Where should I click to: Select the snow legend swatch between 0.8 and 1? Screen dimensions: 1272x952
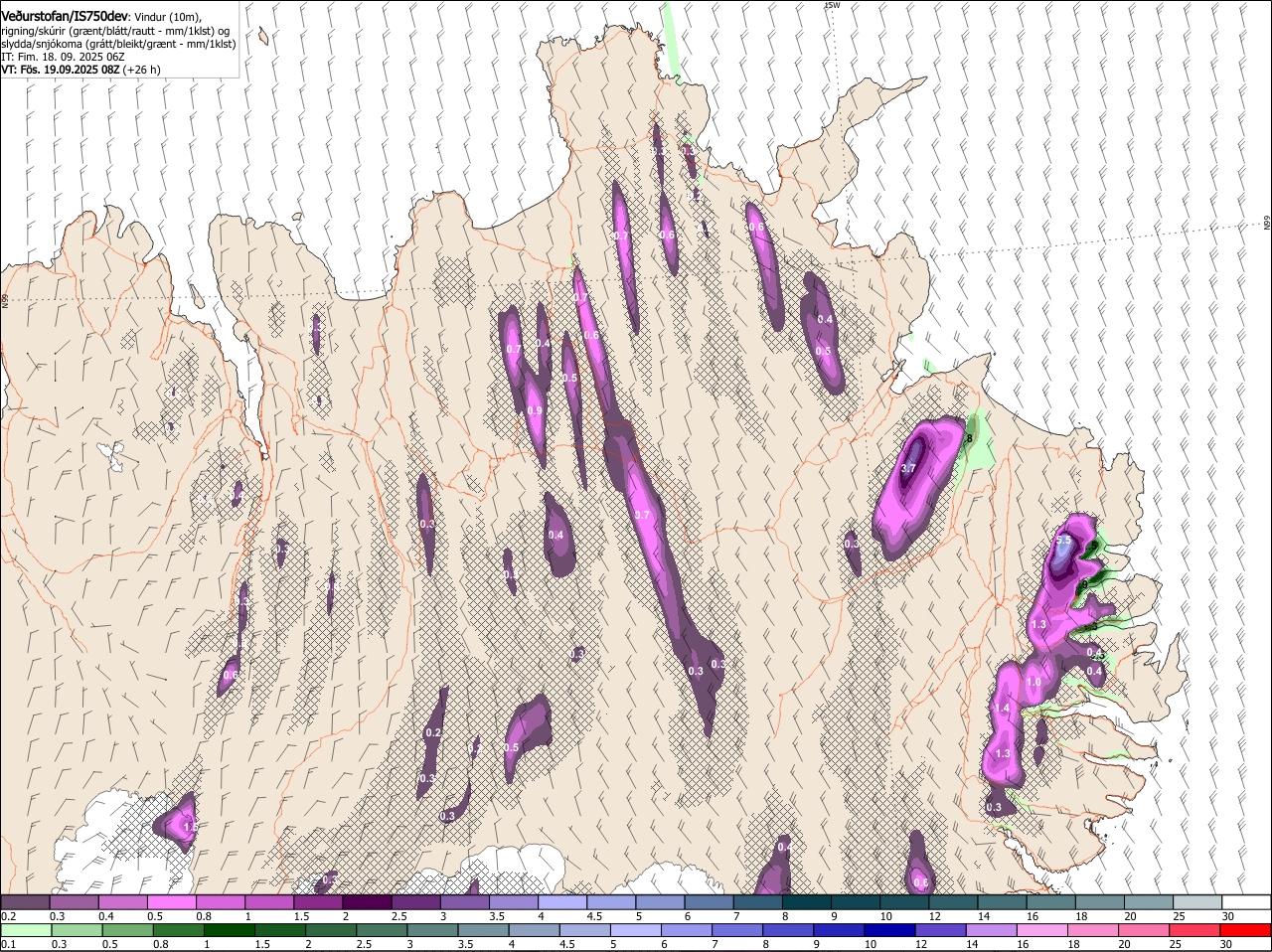[220, 901]
